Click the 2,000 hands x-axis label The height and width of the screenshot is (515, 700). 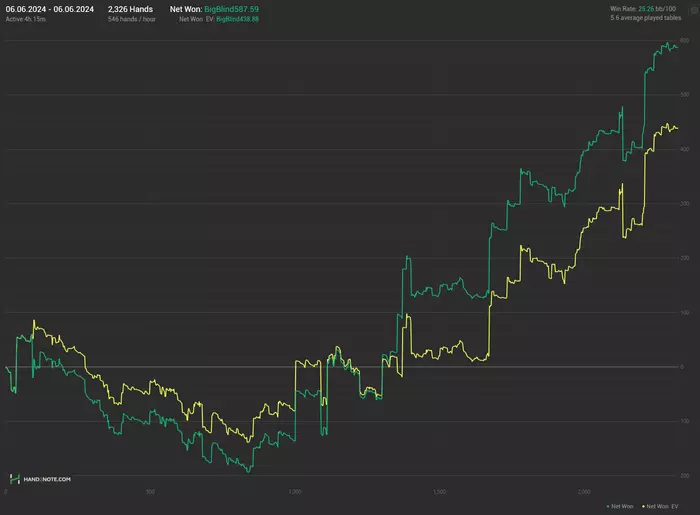coord(584,492)
